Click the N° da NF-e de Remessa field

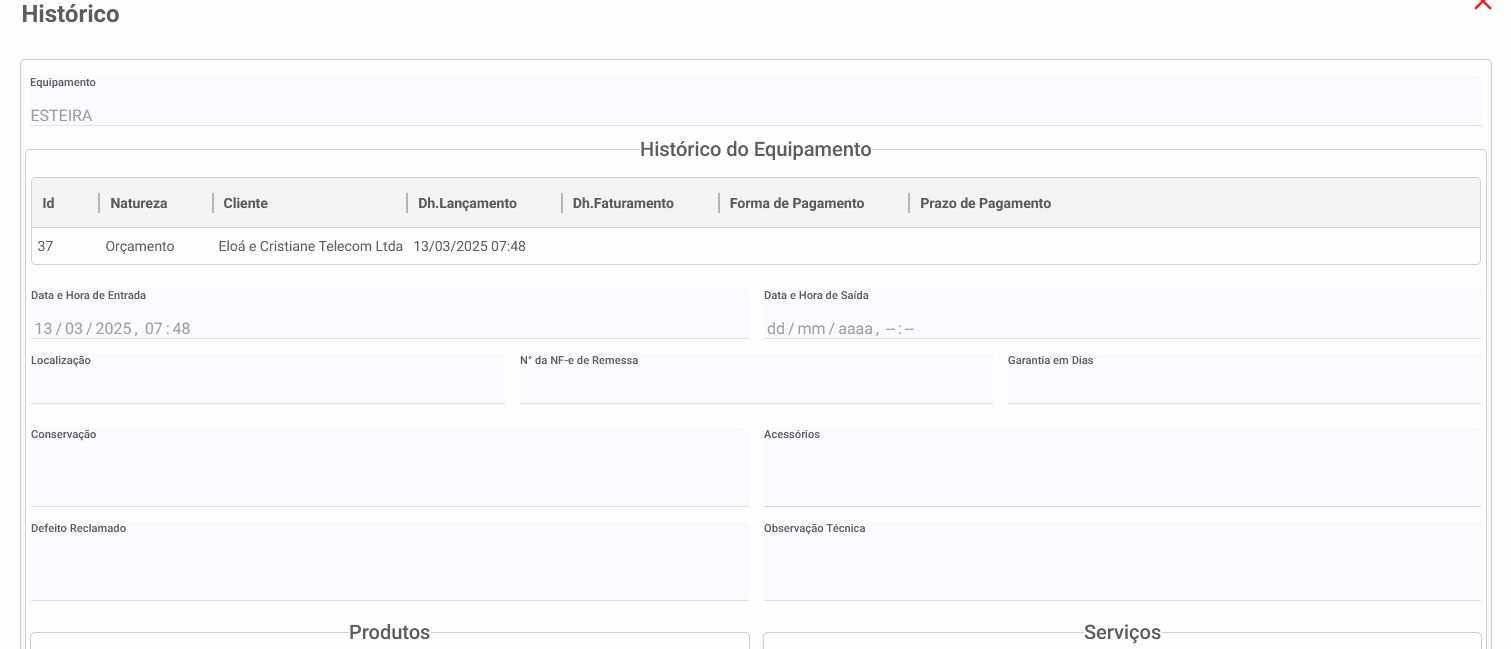[x=756, y=378]
